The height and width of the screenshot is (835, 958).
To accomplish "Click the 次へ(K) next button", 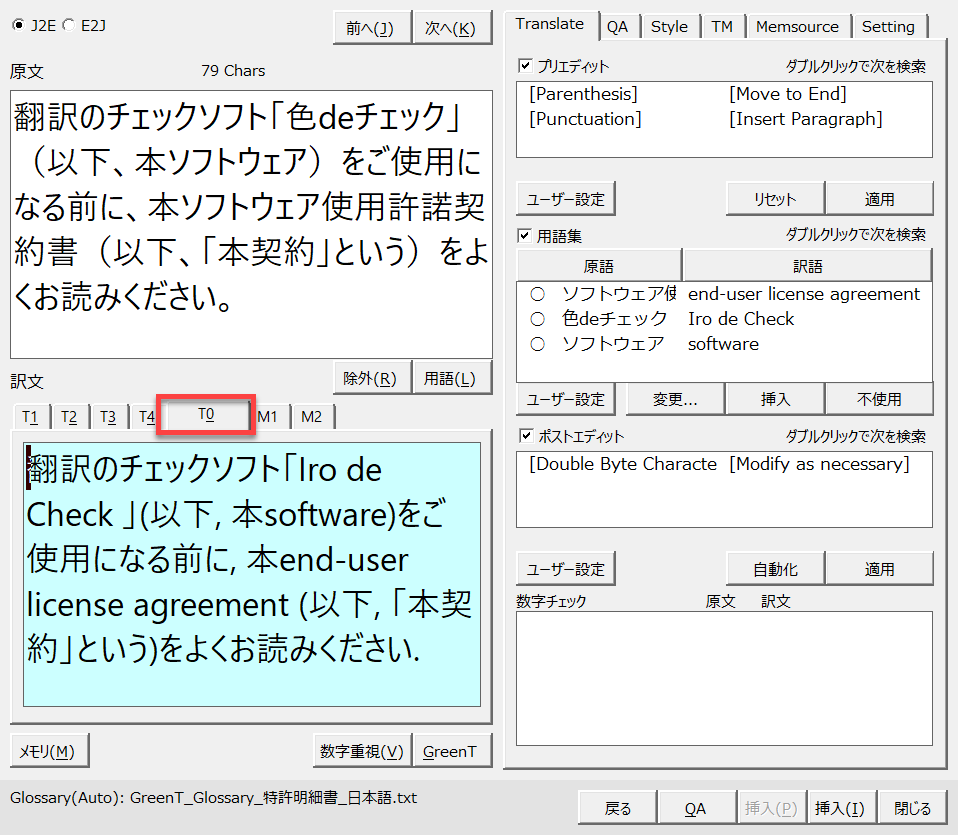I will click(451, 28).
